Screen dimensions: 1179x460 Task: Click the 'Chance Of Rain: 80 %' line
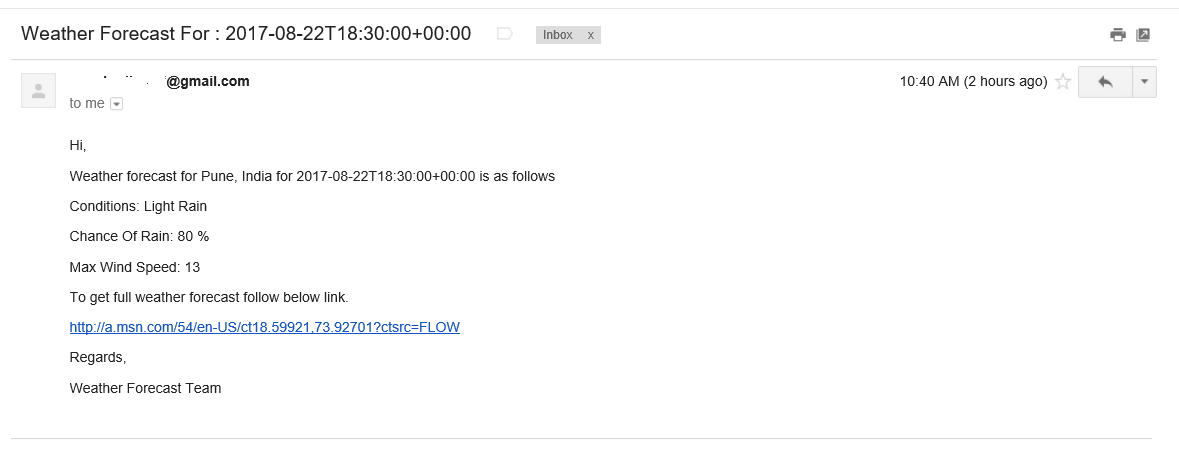139,236
